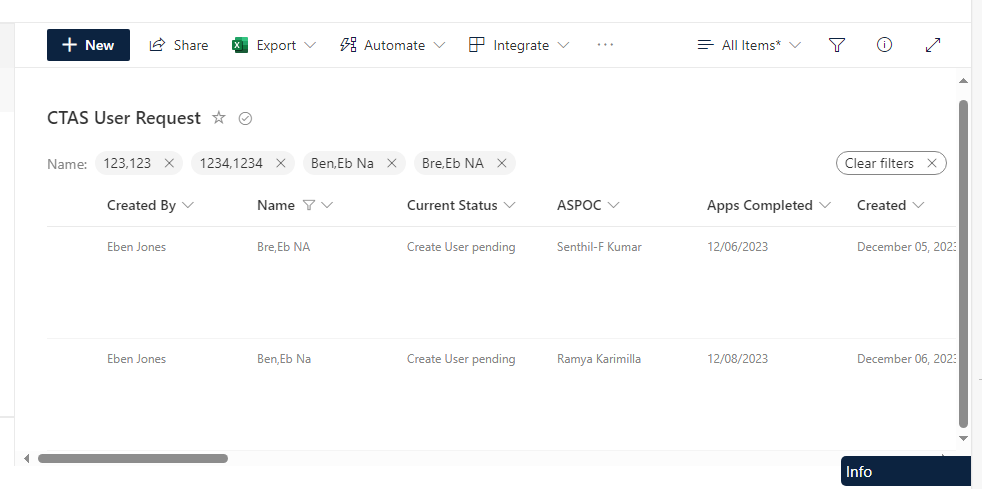
Task: Remove the Ben,Eb Na filter chip
Action: [x=392, y=163]
